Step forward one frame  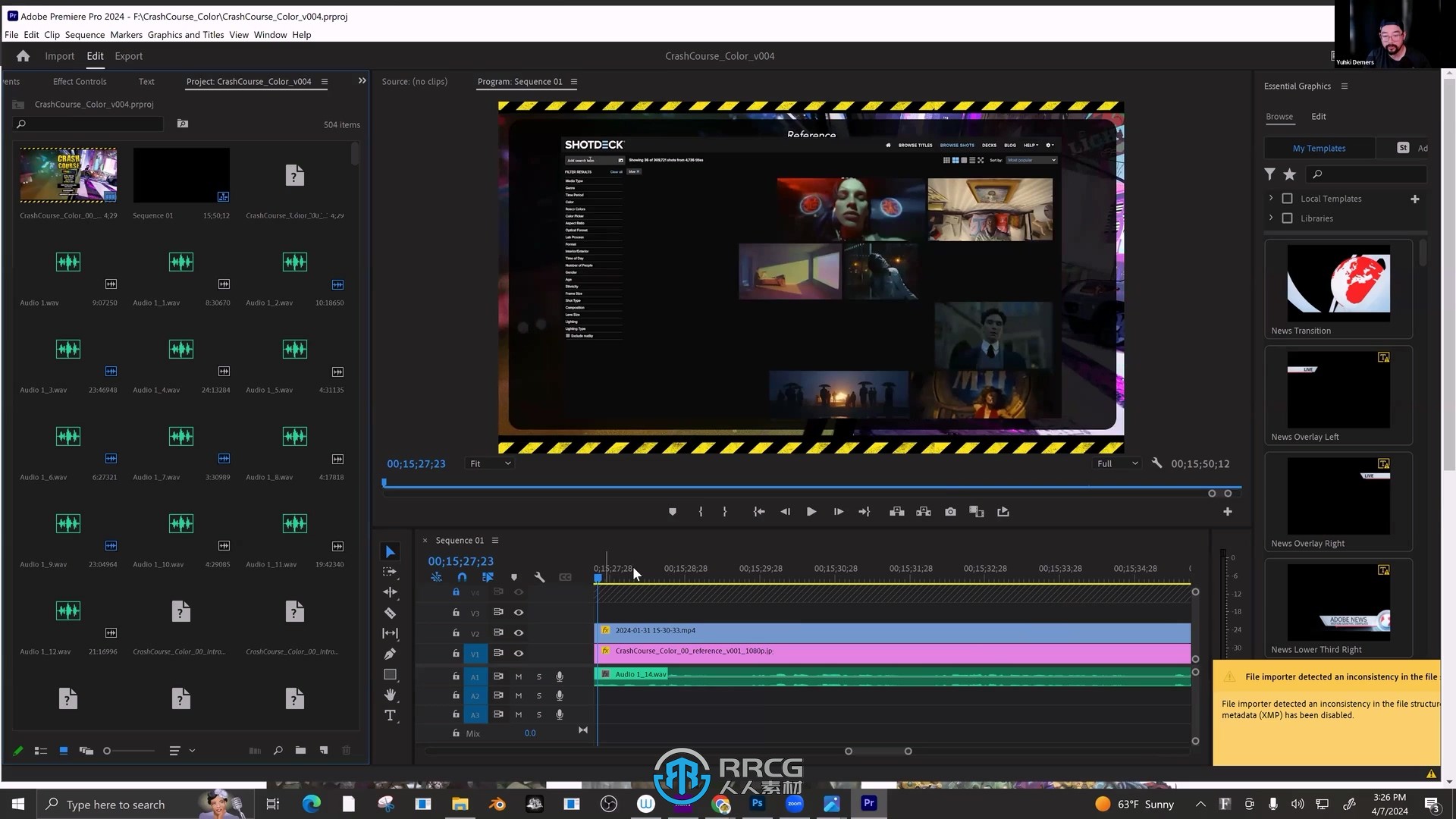click(x=838, y=512)
